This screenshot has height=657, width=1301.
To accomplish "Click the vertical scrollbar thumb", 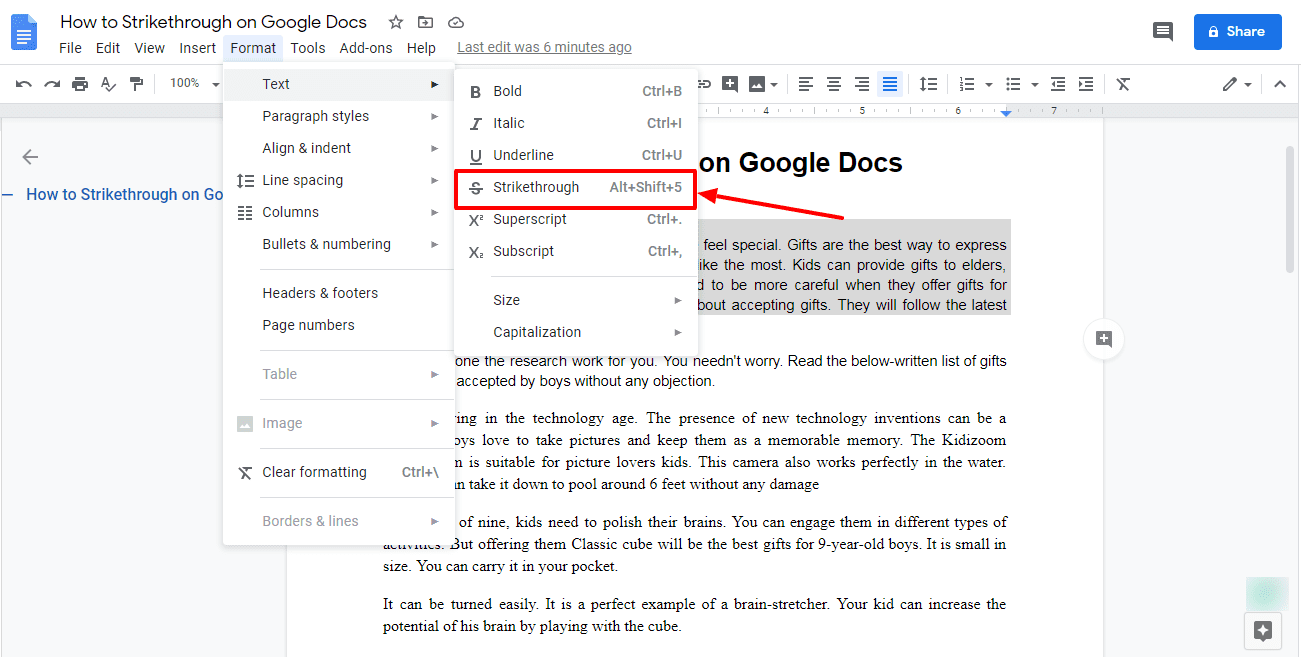I will 1290,208.
